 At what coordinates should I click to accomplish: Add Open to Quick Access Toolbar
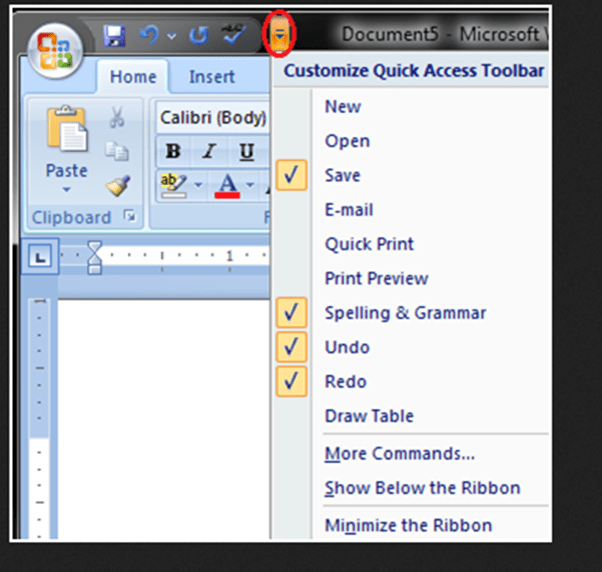click(x=411, y=141)
